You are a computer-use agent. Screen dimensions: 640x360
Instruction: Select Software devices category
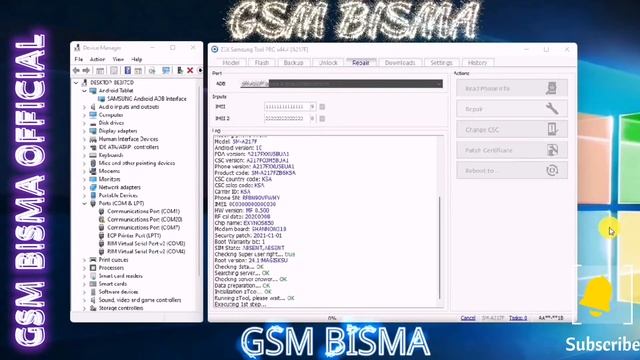click(118, 292)
